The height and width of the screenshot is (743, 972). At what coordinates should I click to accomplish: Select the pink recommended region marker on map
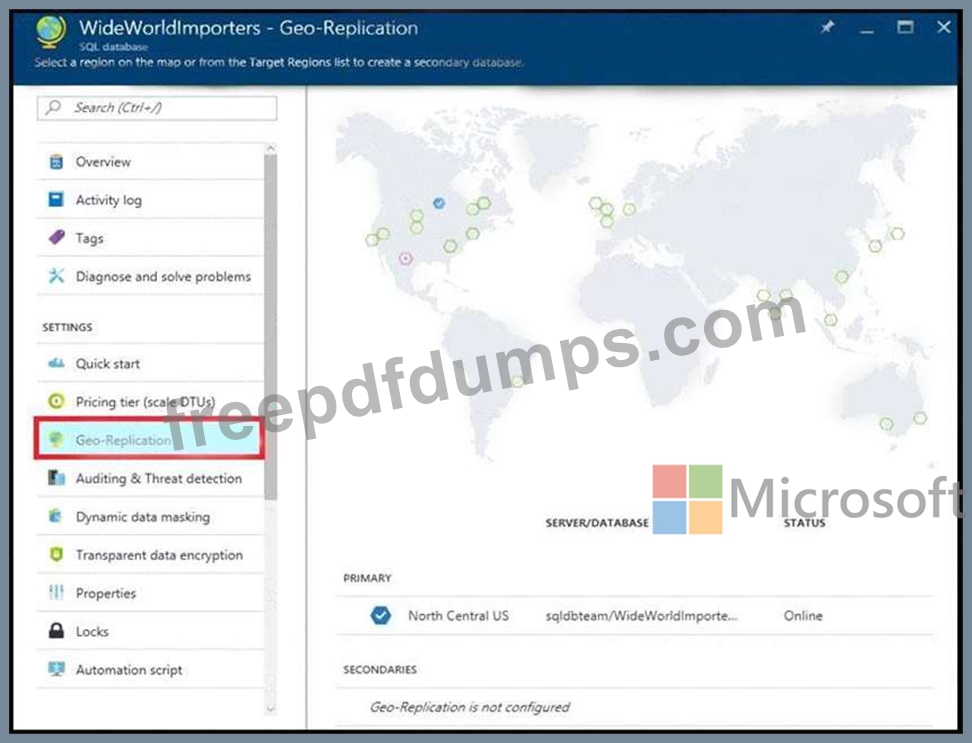405,258
